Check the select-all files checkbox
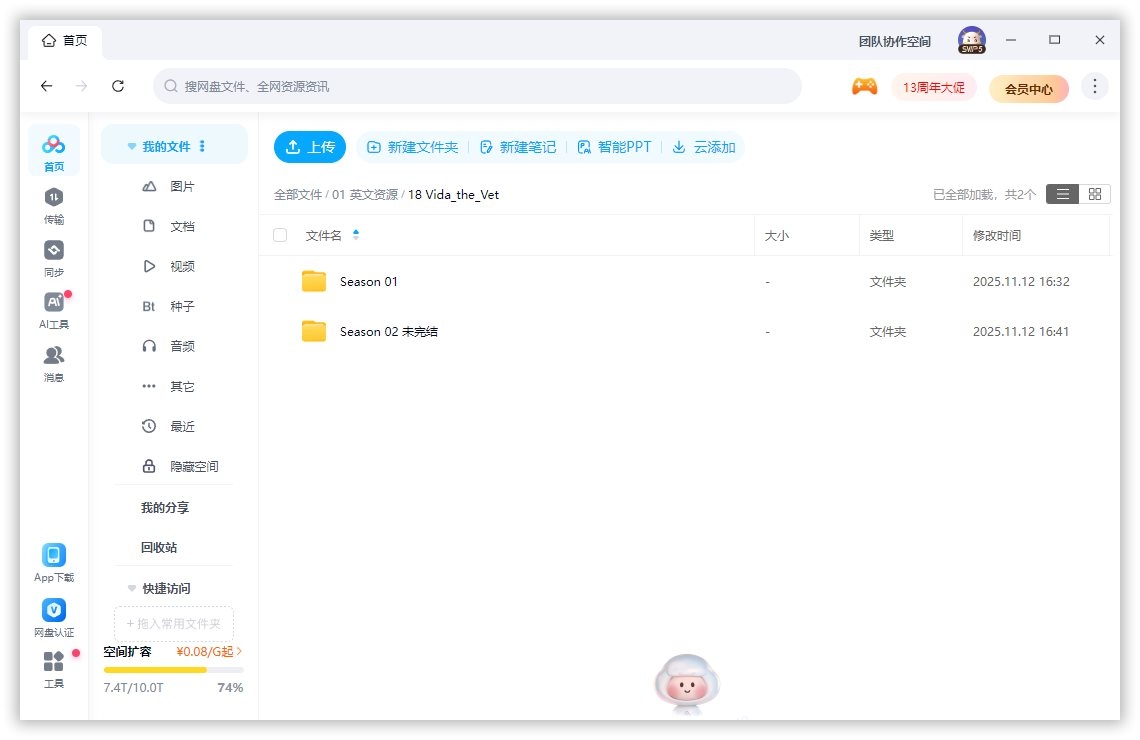 [x=280, y=234]
